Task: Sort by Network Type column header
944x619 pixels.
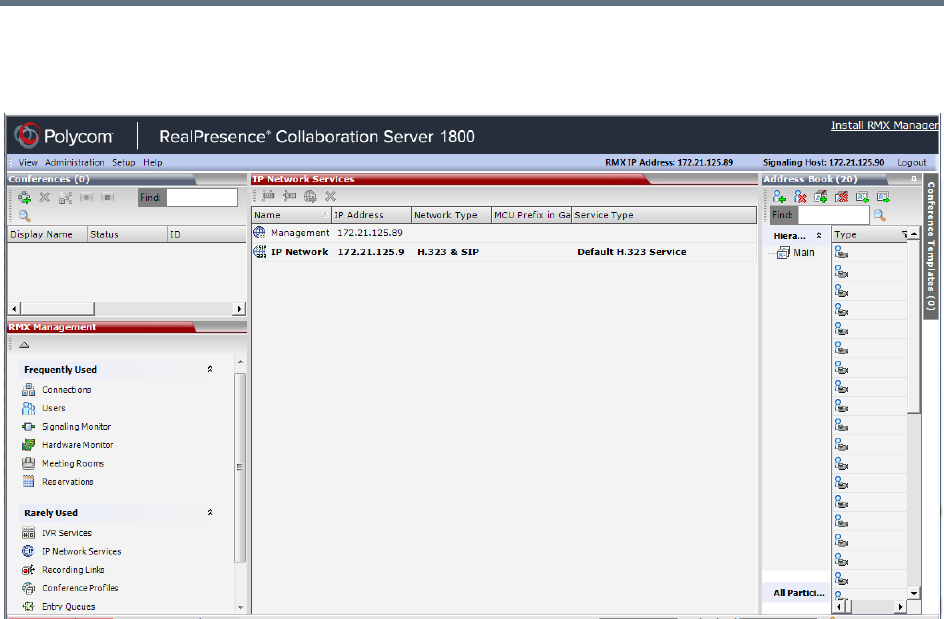Action: point(452,215)
